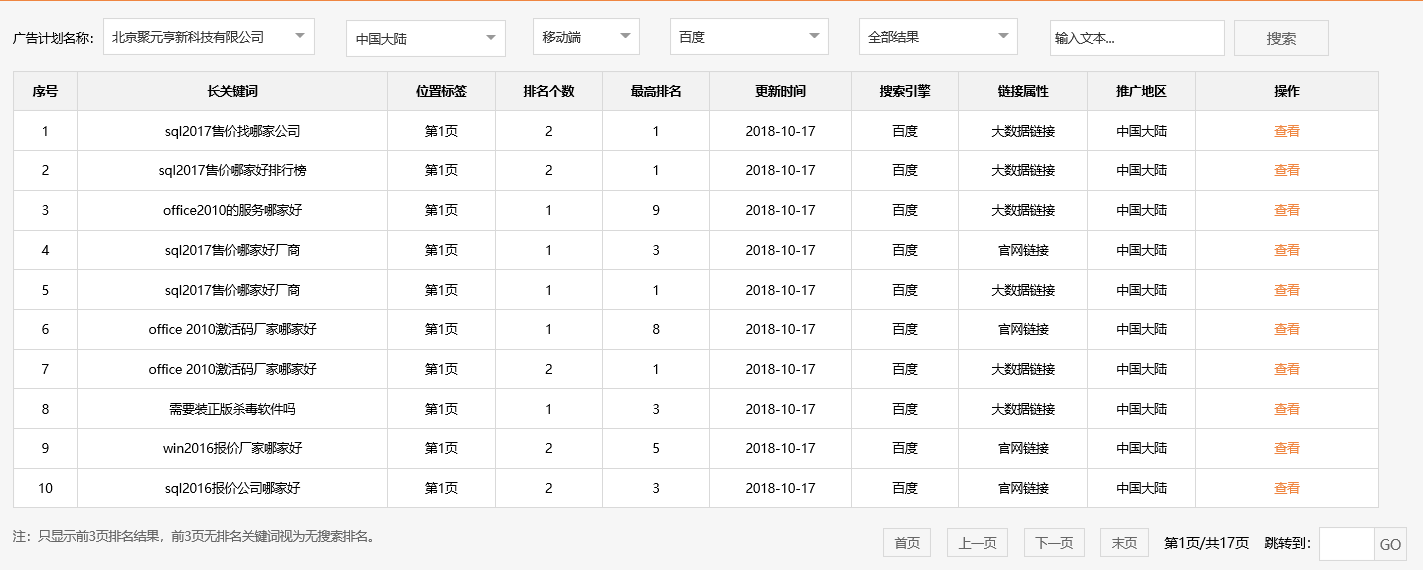The height and width of the screenshot is (570, 1423).
Task: Click the 搜索 button
Action: pos(1281,38)
